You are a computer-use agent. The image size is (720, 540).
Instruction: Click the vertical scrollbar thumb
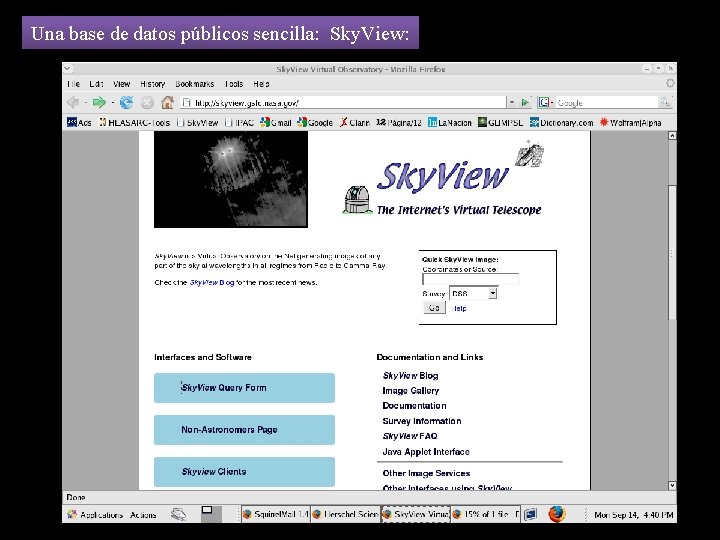pyautogui.click(x=672, y=253)
